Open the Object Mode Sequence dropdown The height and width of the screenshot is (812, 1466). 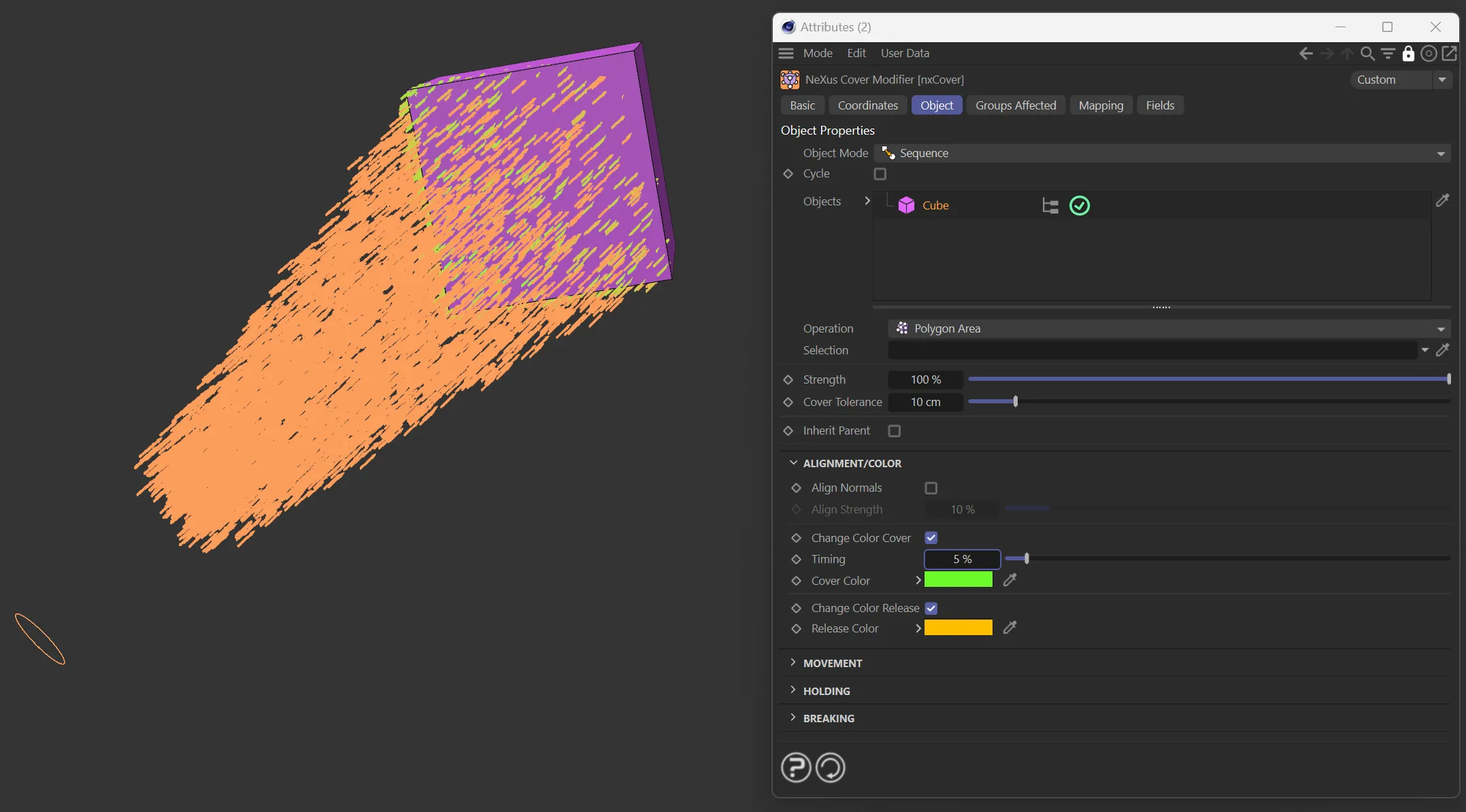tap(1162, 153)
